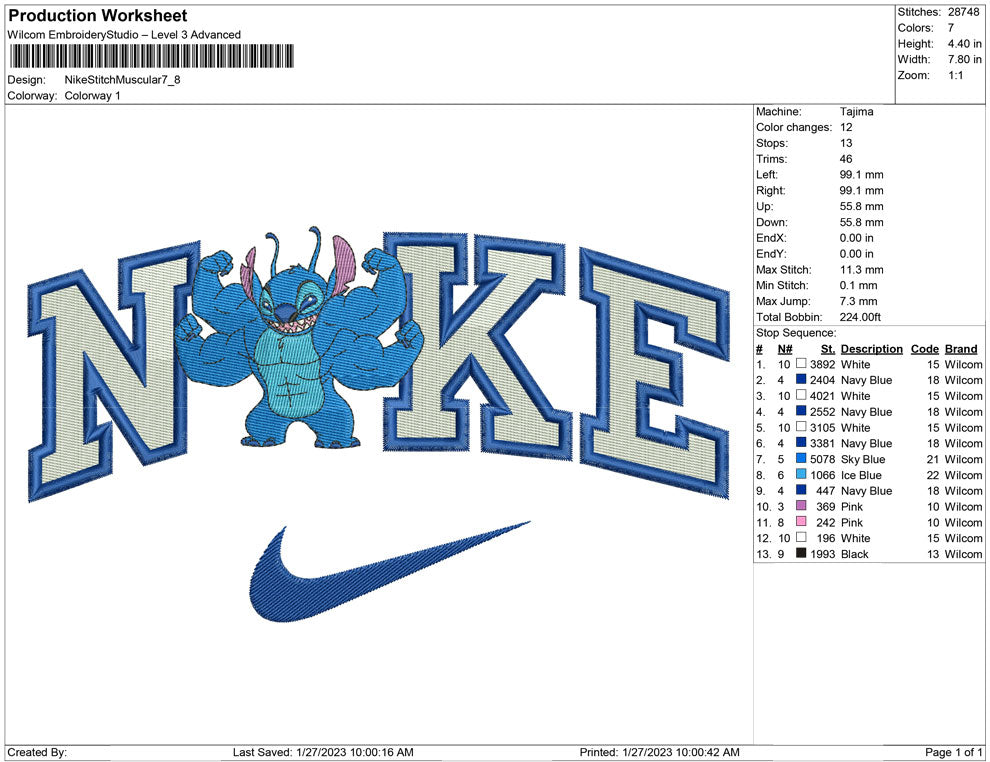The height and width of the screenshot is (762, 990).
Task: Click the muscular Stitch character embroidery
Action: click(x=298, y=338)
